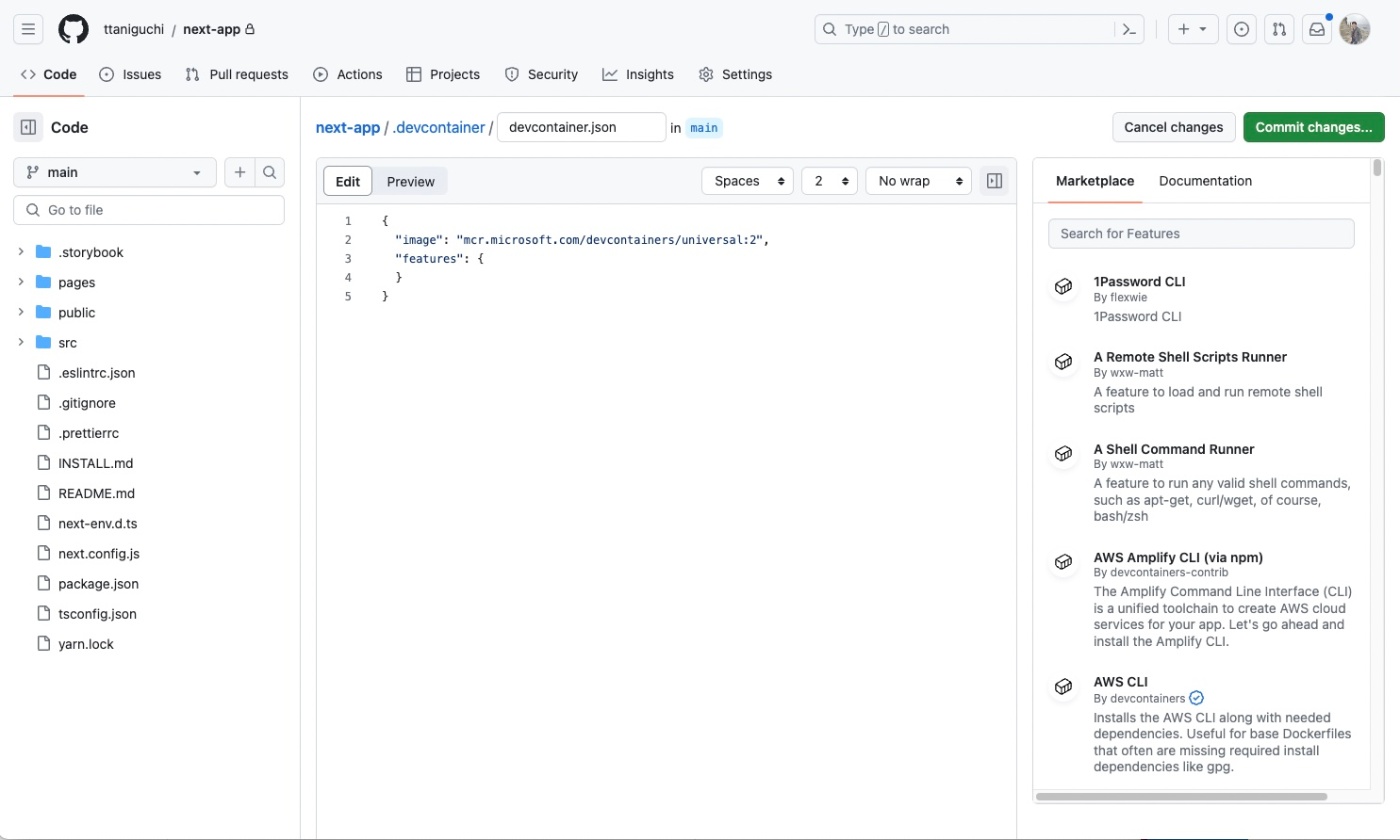
Task: Open notifications inbox icon
Action: [1317, 29]
